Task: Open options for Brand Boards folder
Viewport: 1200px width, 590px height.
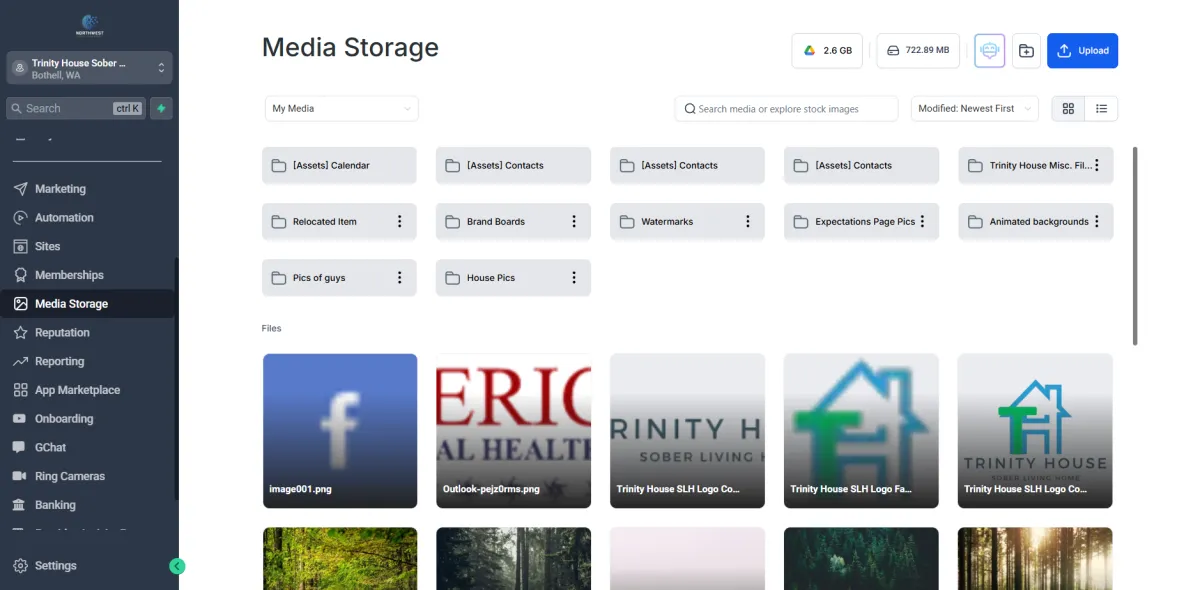Action: (574, 222)
